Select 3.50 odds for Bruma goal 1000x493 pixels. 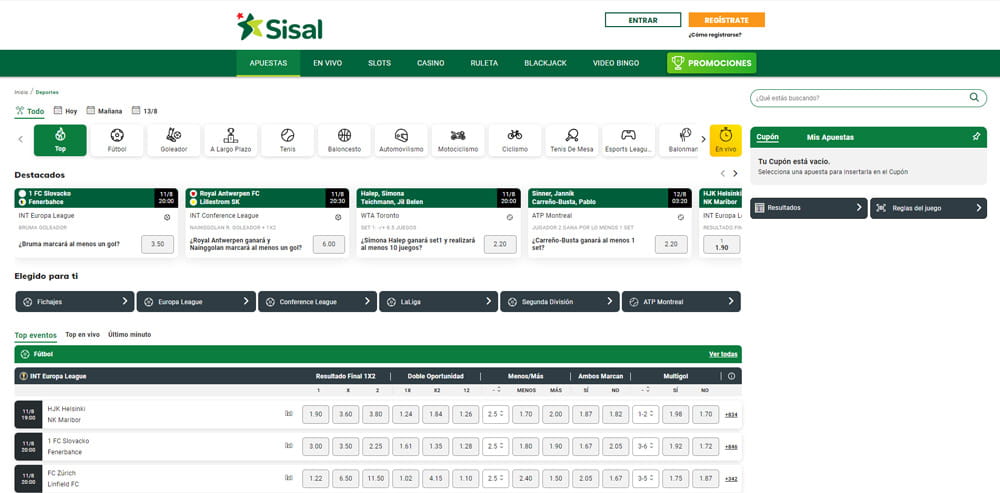pyautogui.click(x=158, y=244)
